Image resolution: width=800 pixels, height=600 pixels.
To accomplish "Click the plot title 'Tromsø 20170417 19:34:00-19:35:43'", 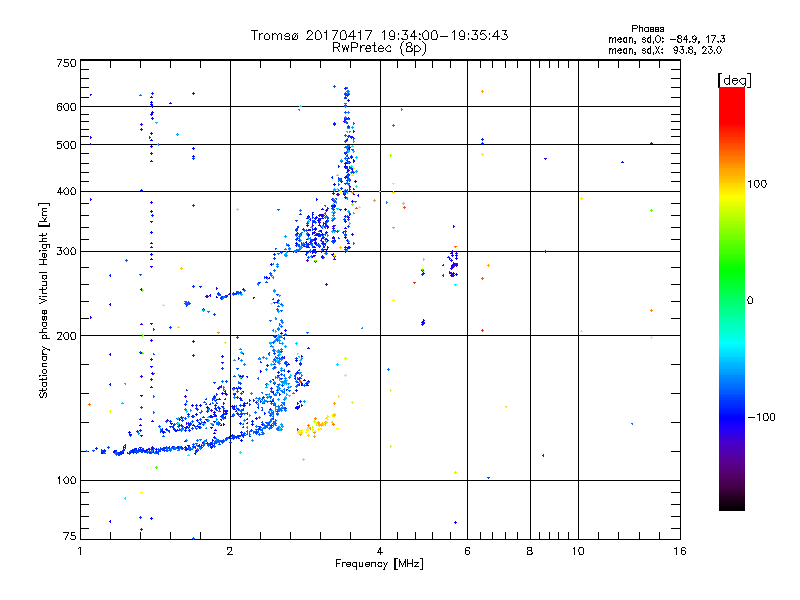I will pos(379,35).
